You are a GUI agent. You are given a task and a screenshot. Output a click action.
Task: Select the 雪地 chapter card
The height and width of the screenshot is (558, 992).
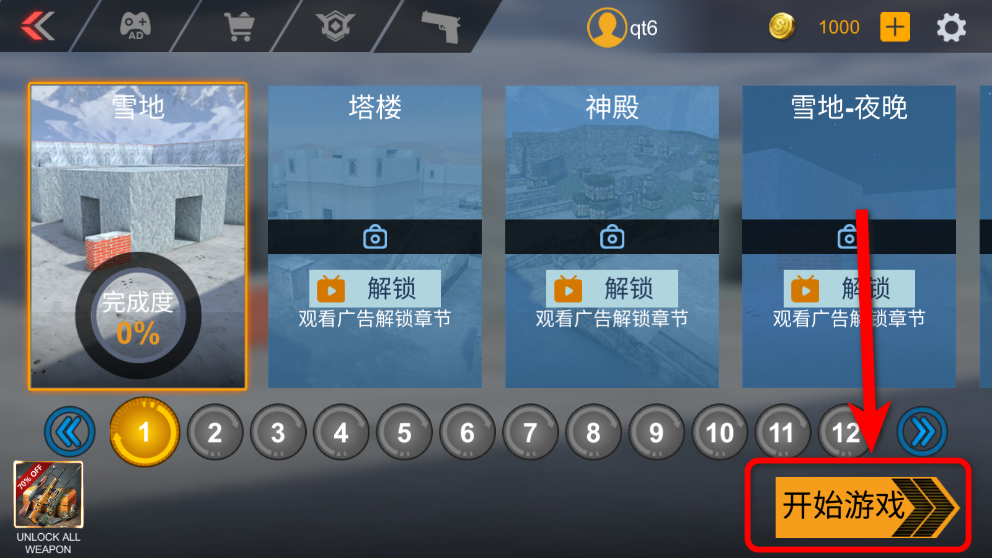click(138, 236)
